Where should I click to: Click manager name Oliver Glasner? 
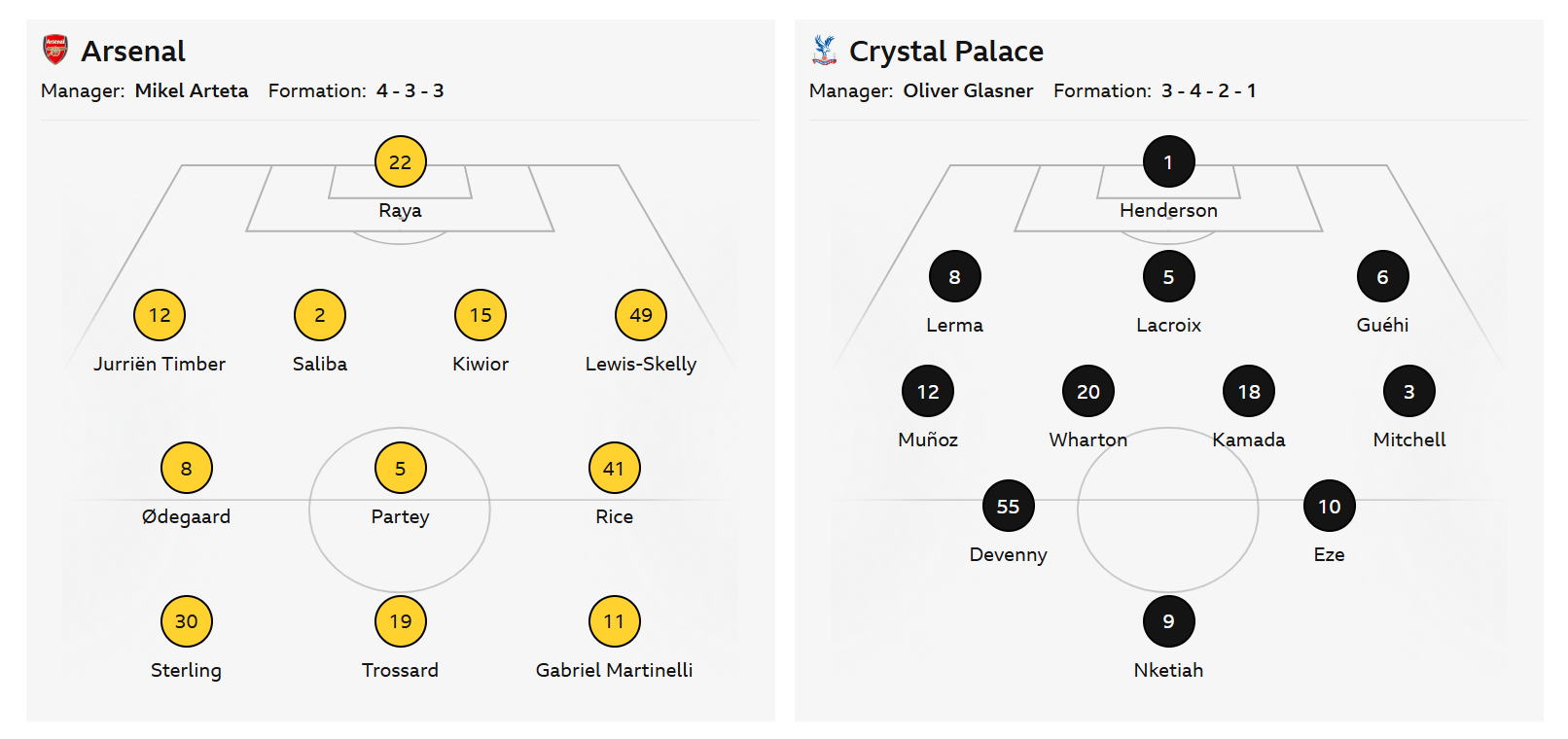[968, 90]
